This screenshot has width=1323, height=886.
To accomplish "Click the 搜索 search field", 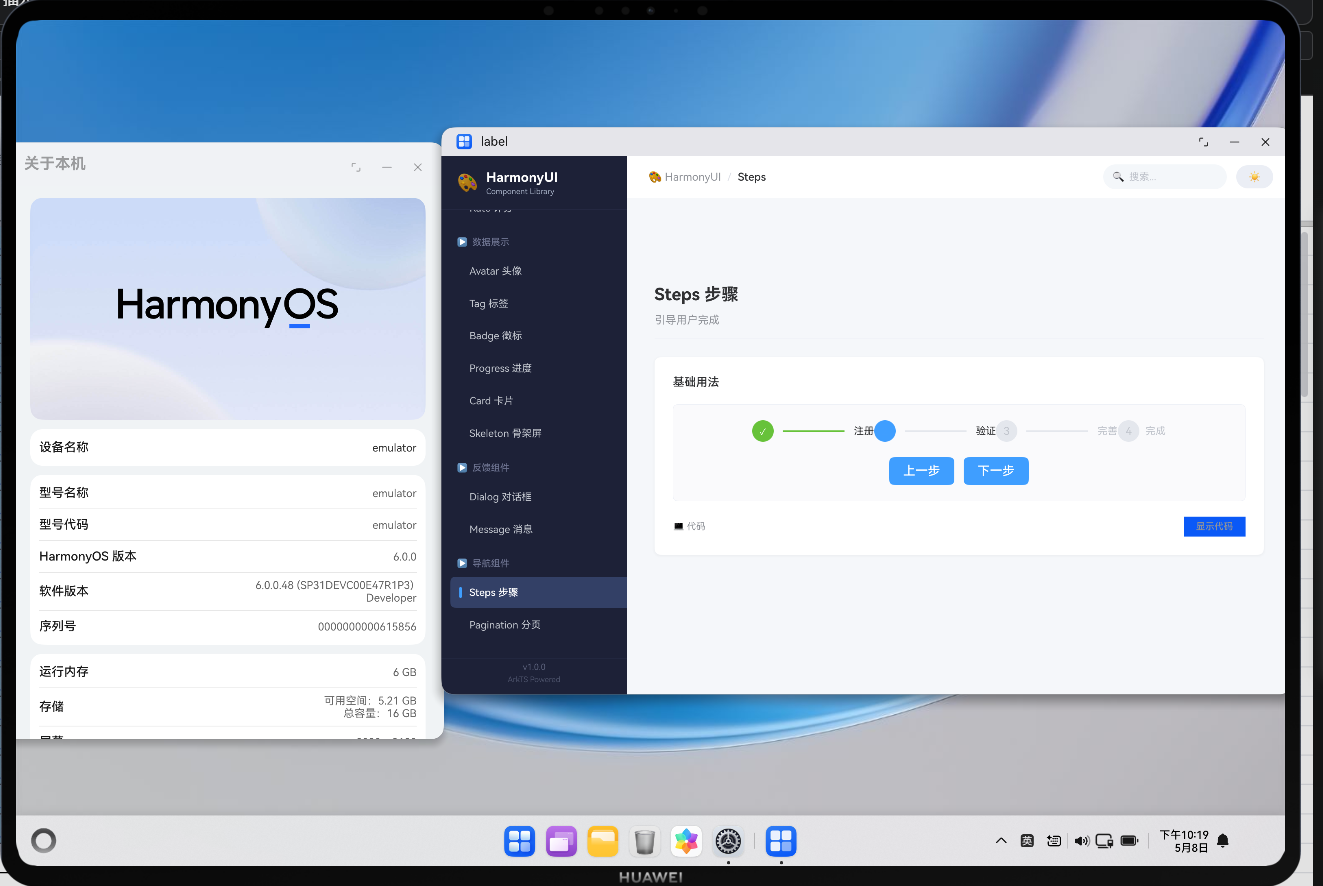I will click(x=1165, y=177).
